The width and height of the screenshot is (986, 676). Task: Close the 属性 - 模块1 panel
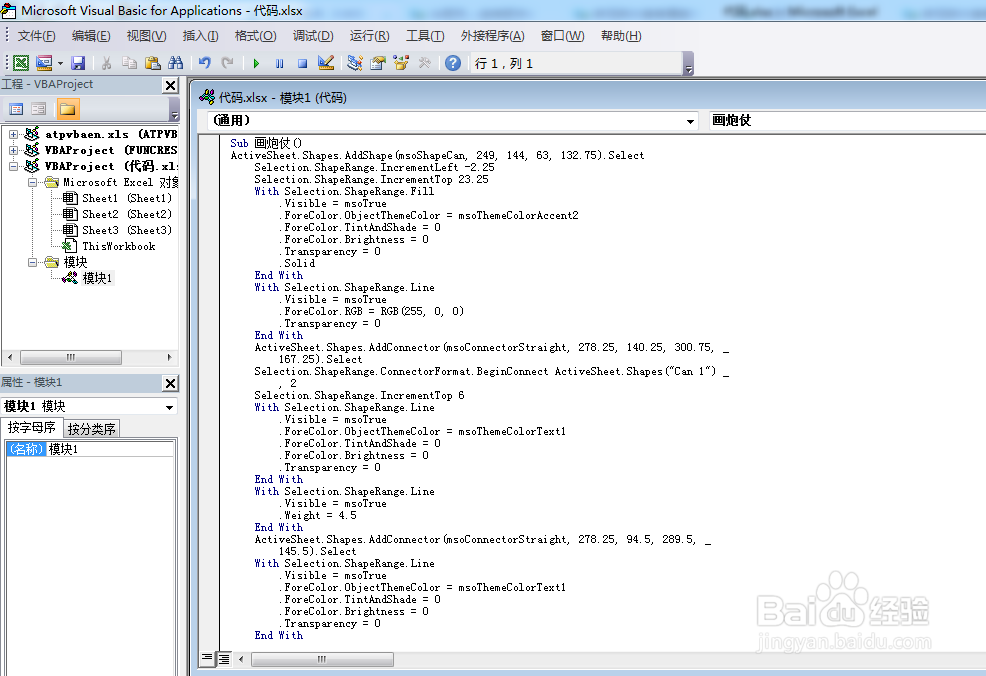(x=170, y=383)
